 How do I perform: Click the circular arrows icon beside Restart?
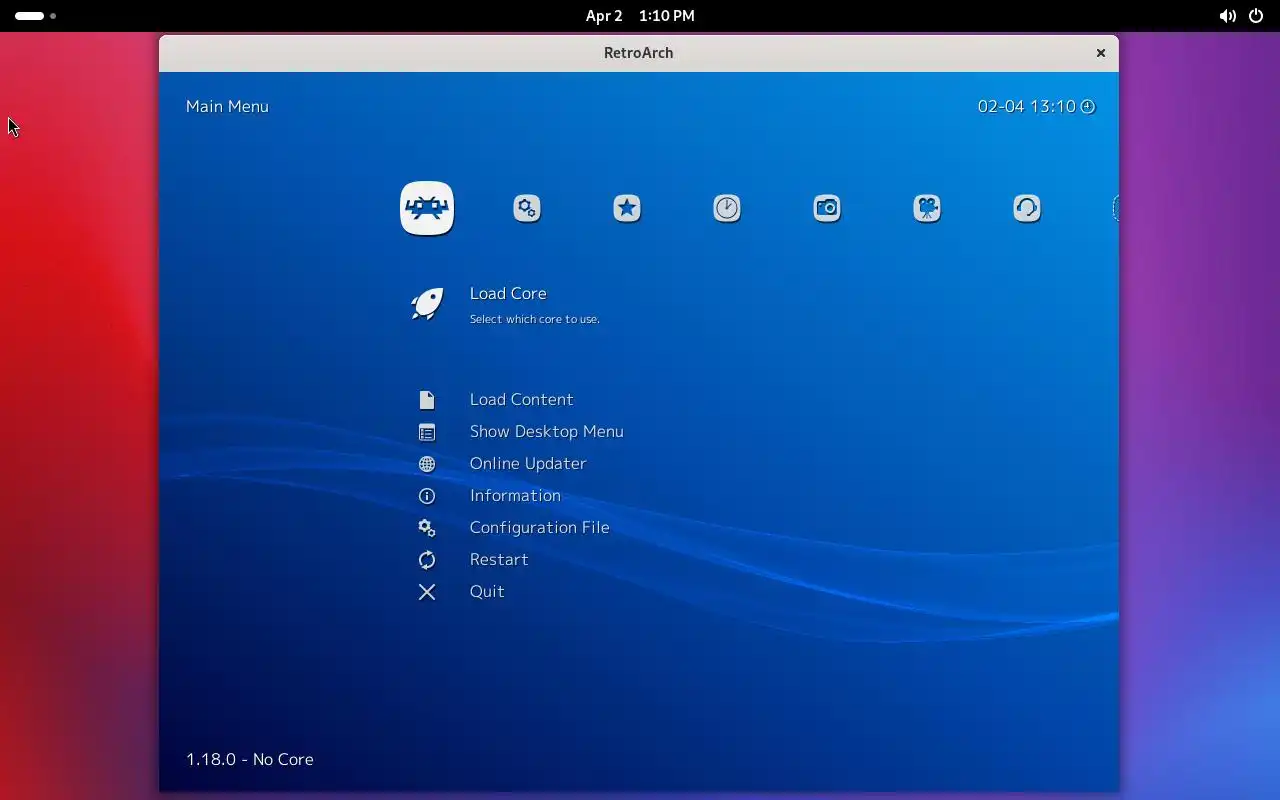pos(427,560)
